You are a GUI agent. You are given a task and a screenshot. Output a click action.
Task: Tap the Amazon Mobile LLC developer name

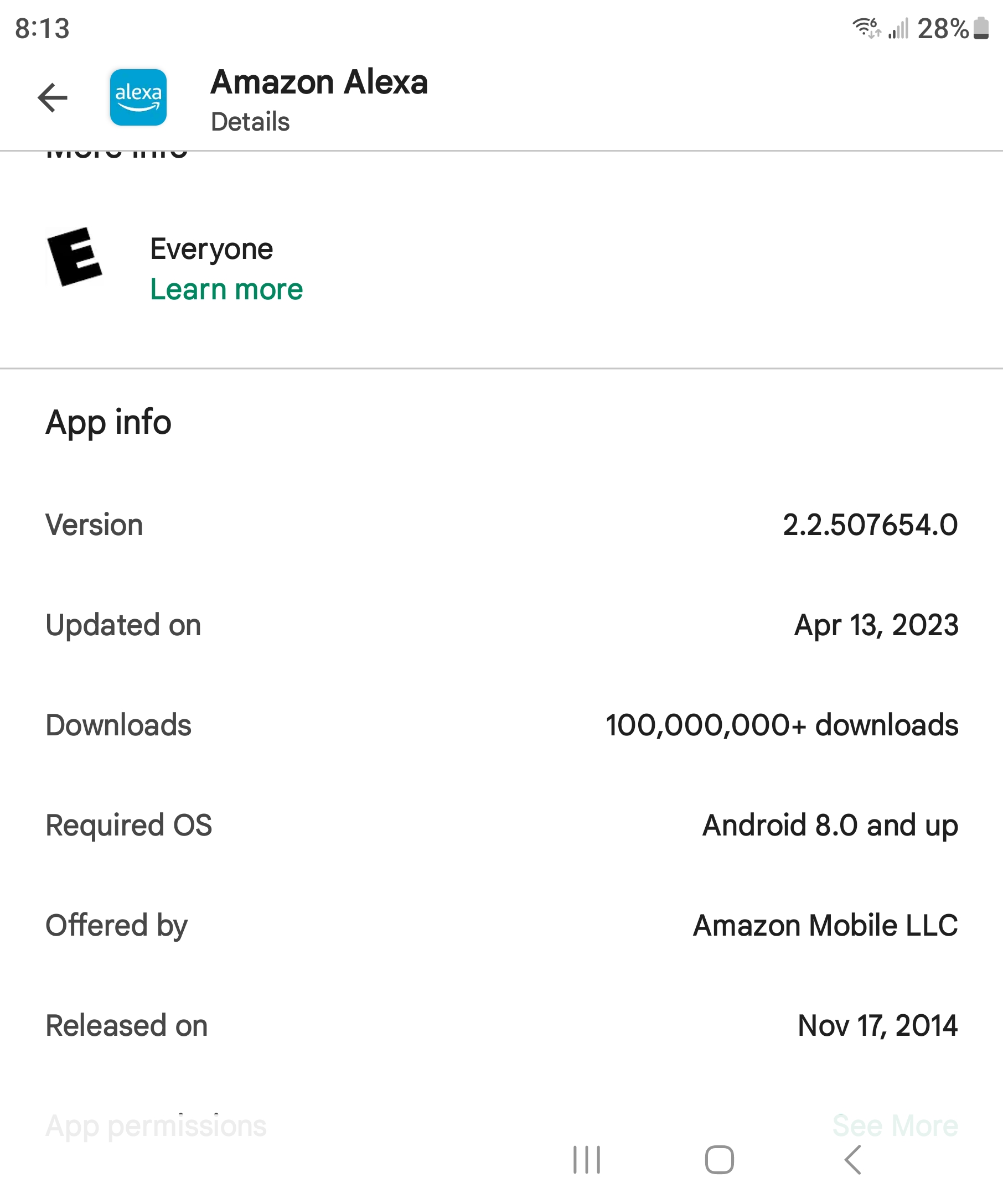[825, 925]
